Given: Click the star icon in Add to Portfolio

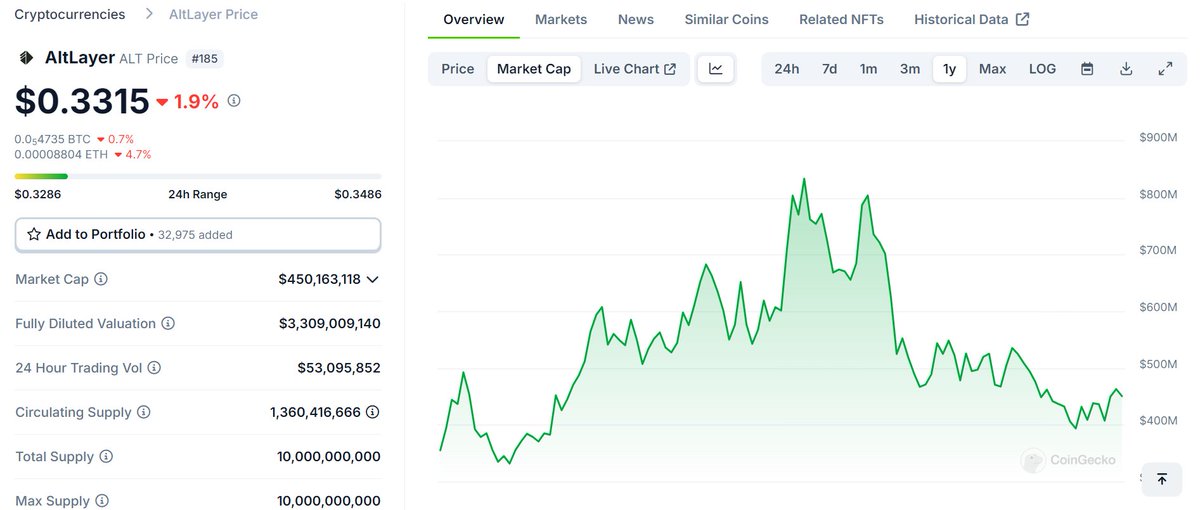Looking at the screenshot, I should click(34, 234).
